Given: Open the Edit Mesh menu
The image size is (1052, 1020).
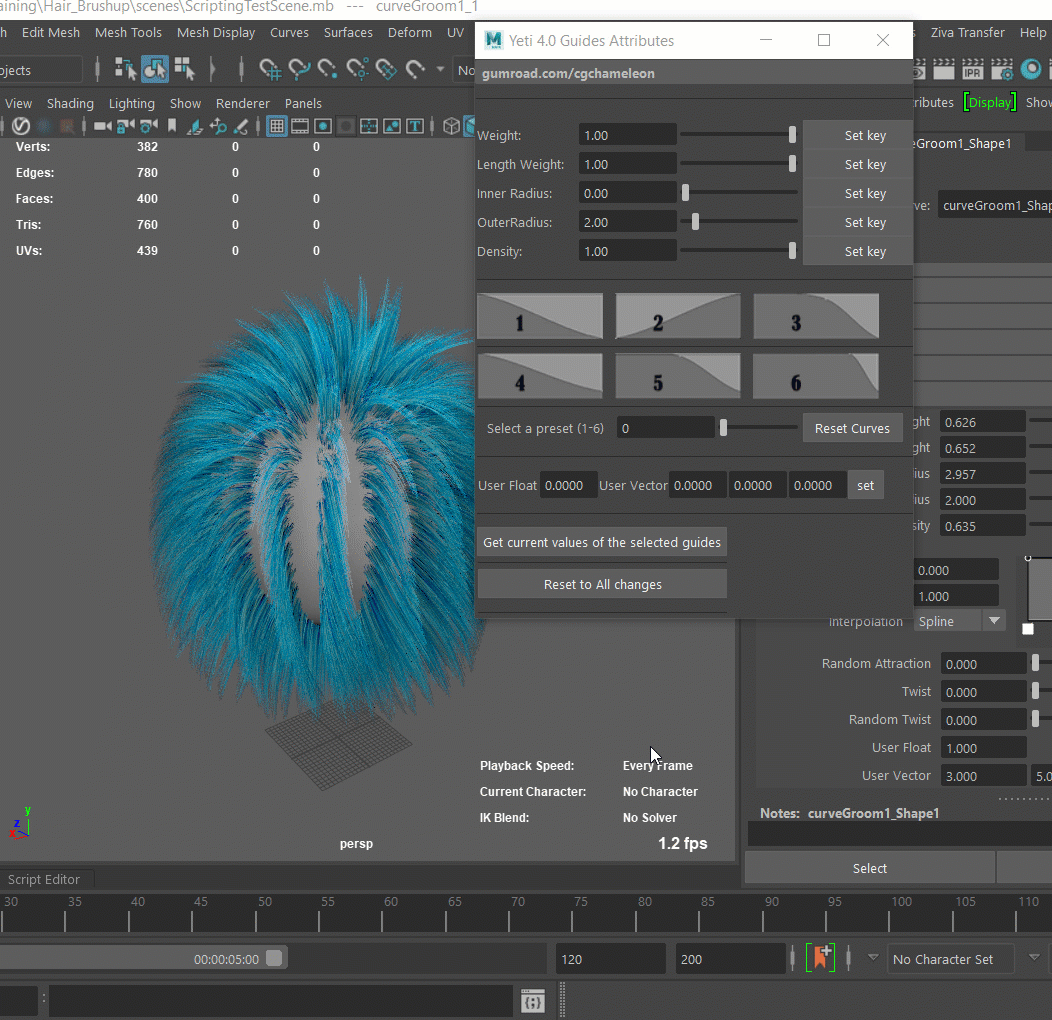Looking at the screenshot, I should point(51,32).
